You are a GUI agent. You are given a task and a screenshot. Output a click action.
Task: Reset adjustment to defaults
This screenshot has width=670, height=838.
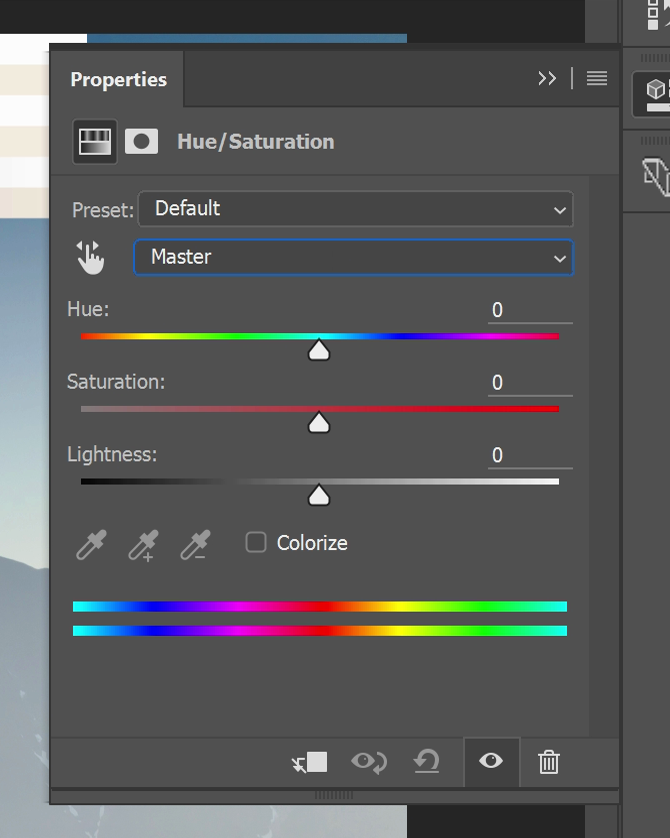[426, 762]
